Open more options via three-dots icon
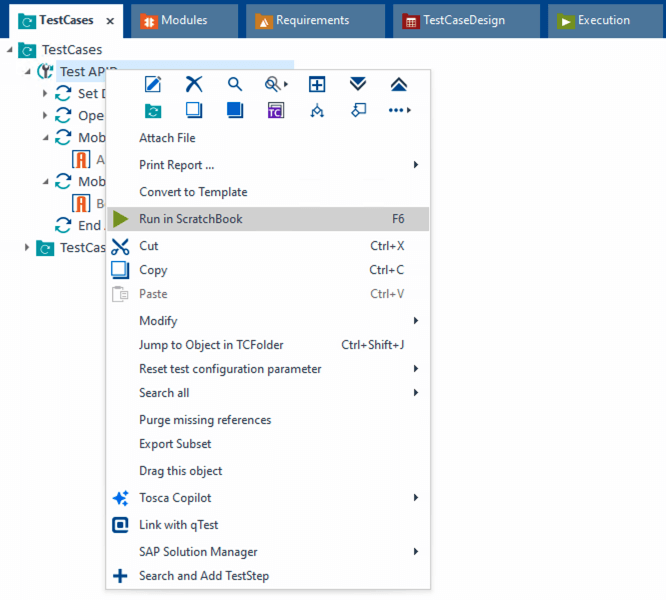Screen dimensions: 666x600 pos(400,110)
